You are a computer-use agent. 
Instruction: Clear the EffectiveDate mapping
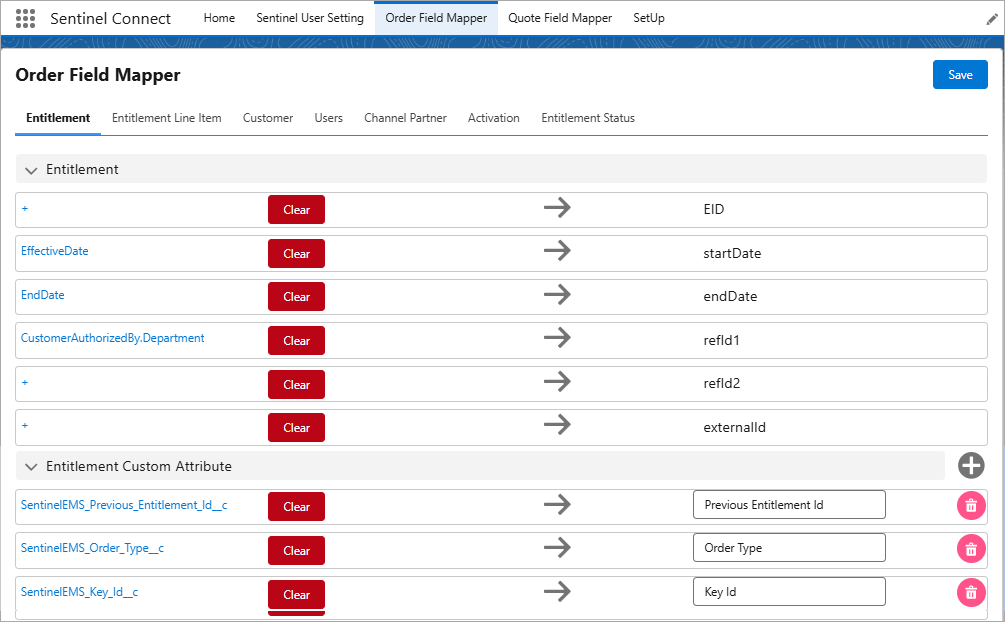point(296,254)
